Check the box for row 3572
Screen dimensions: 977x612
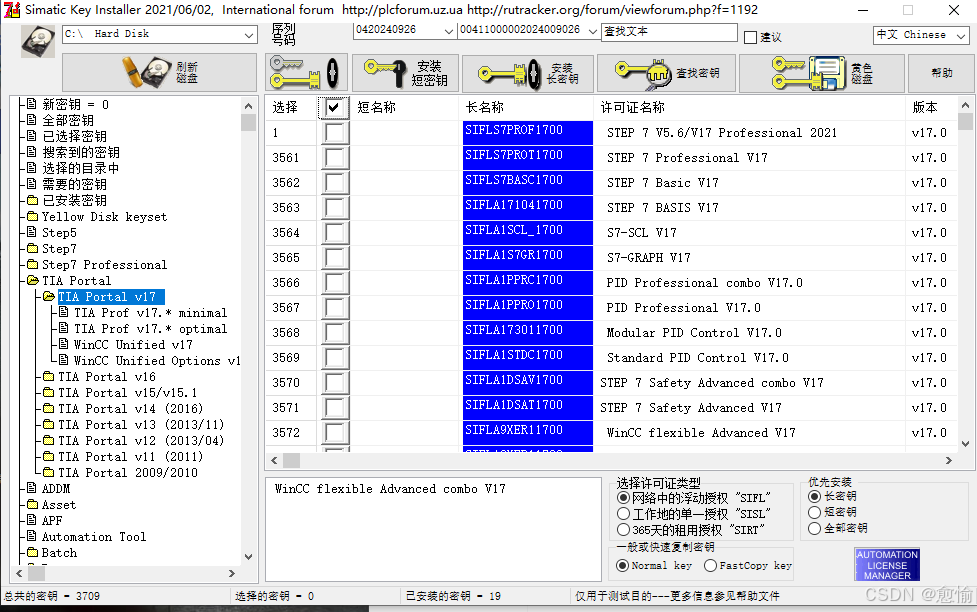[335, 433]
